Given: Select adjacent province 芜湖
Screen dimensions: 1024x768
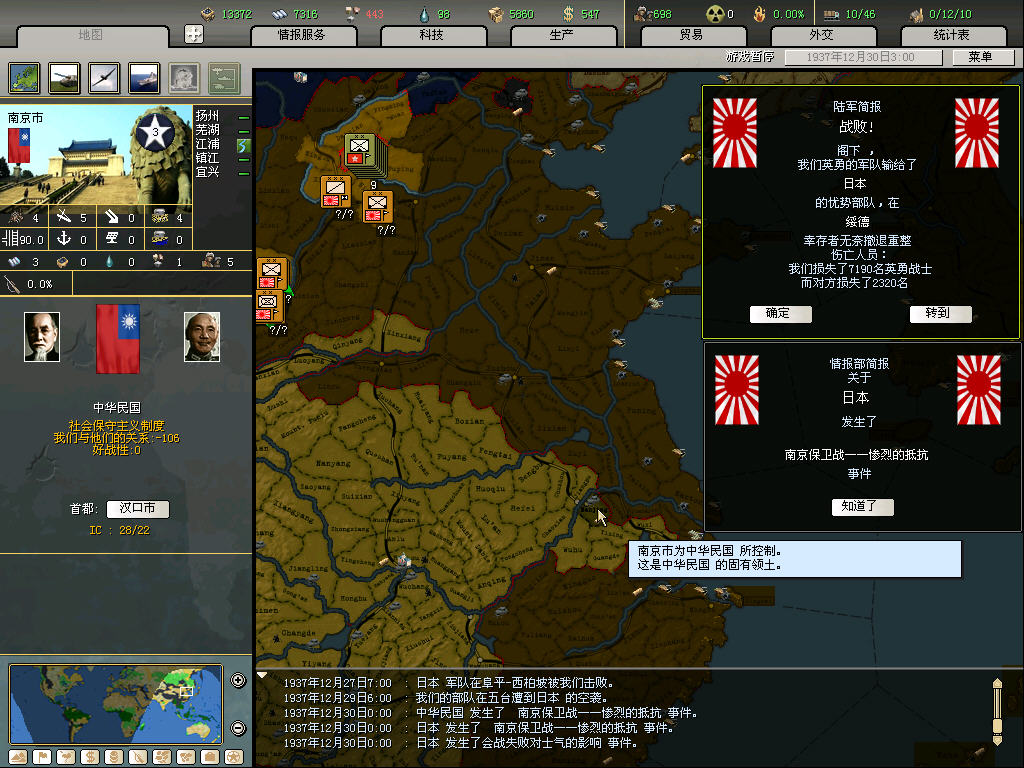Looking at the screenshot, I should (208, 130).
